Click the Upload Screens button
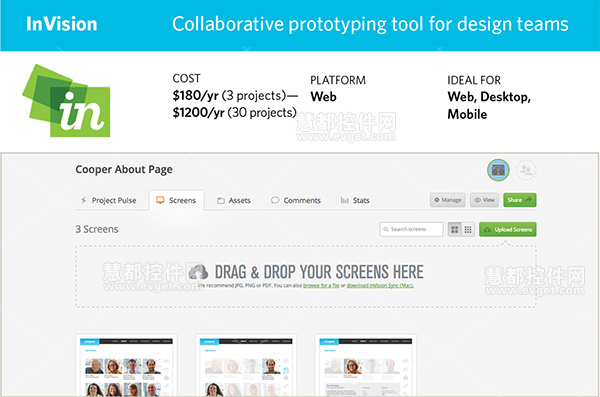This screenshot has height=397, width=600. pos(508,229)
